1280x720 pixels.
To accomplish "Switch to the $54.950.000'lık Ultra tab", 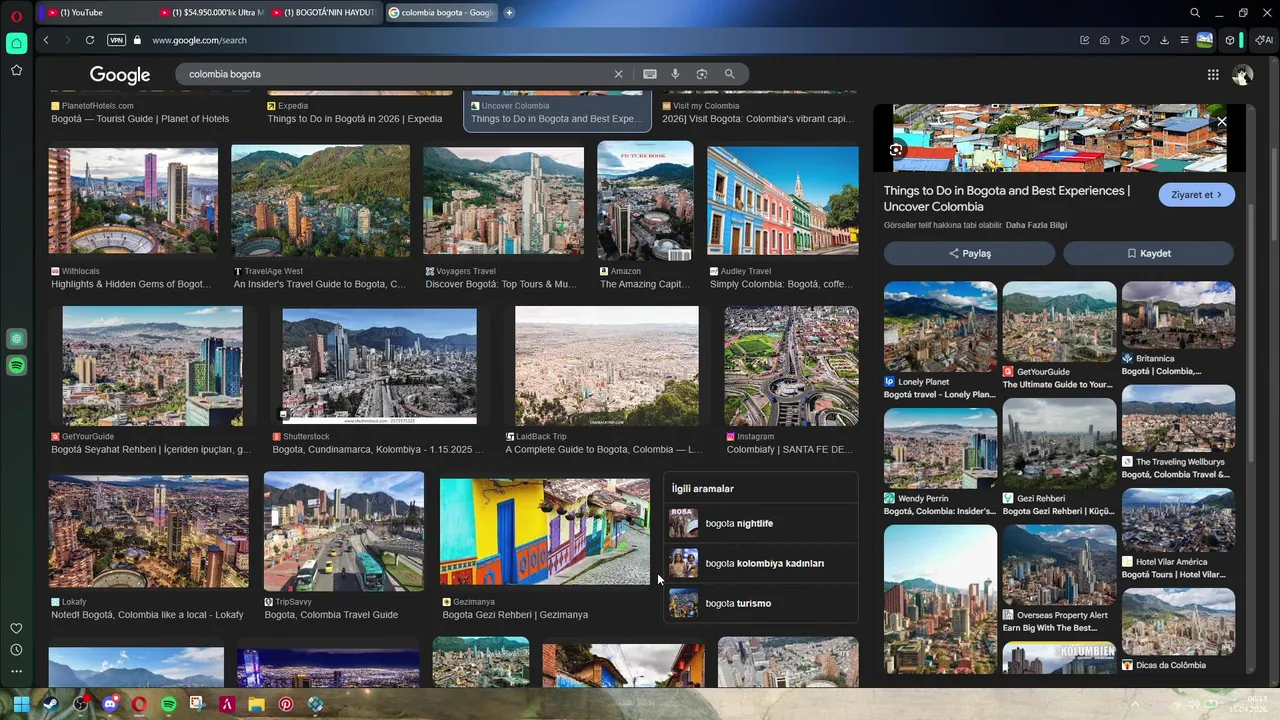I will [x=212, y=13].
